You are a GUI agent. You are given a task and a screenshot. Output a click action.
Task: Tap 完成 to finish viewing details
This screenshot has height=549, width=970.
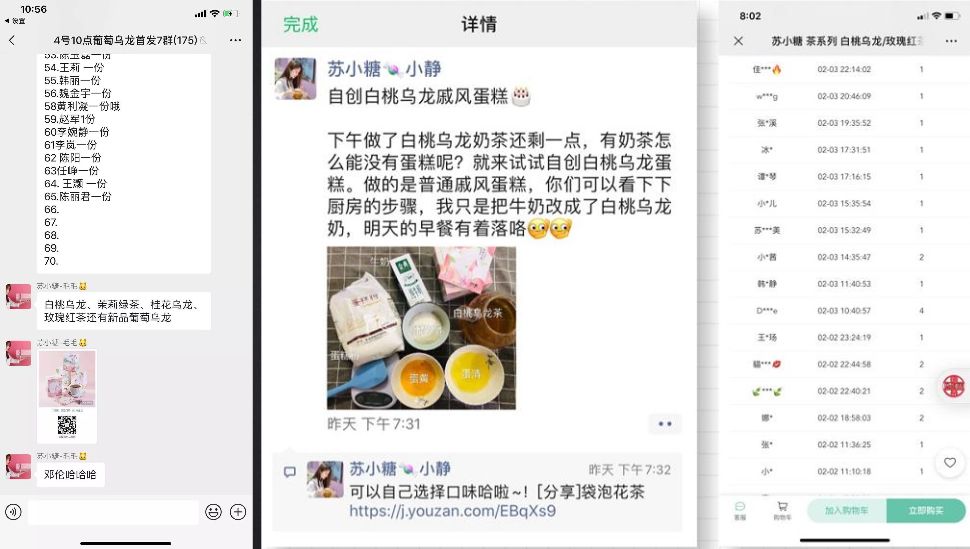tap(301, 24)
